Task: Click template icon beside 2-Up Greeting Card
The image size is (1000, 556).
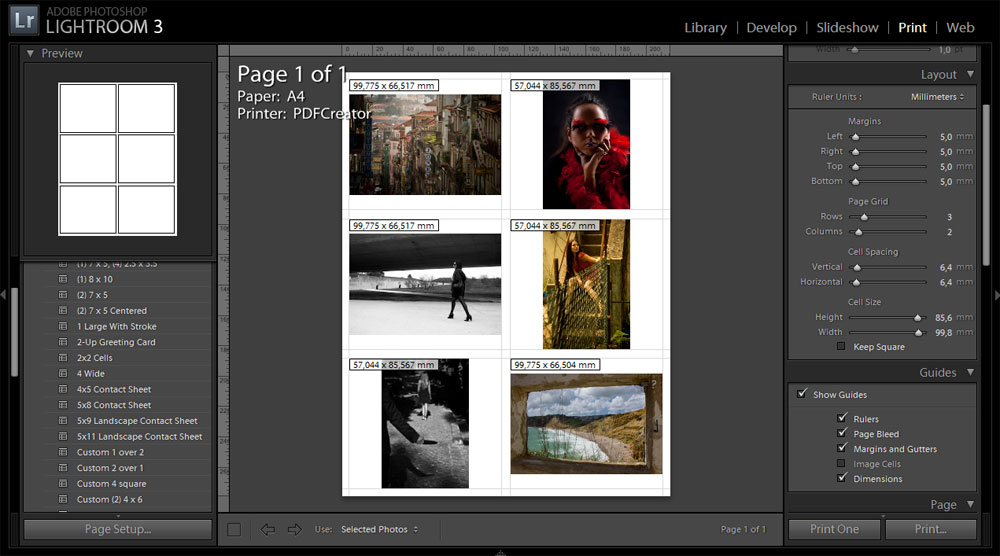Action: point(63,342)
